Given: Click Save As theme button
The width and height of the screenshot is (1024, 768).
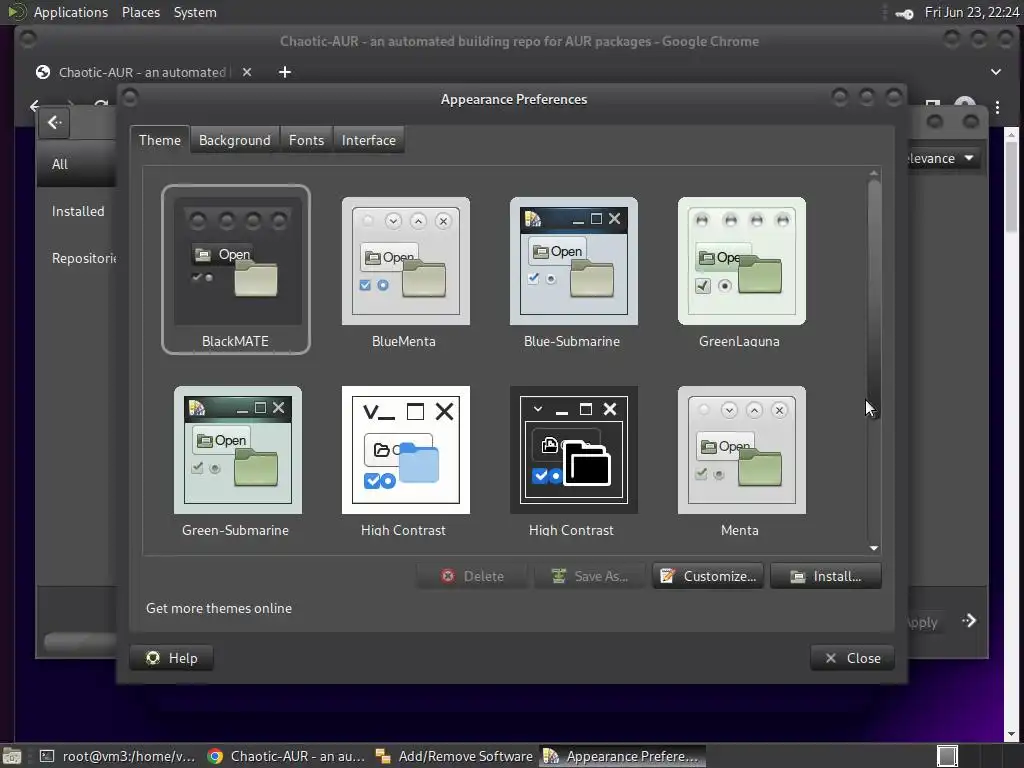Looking at the screenshot, I should coord(590,576).
